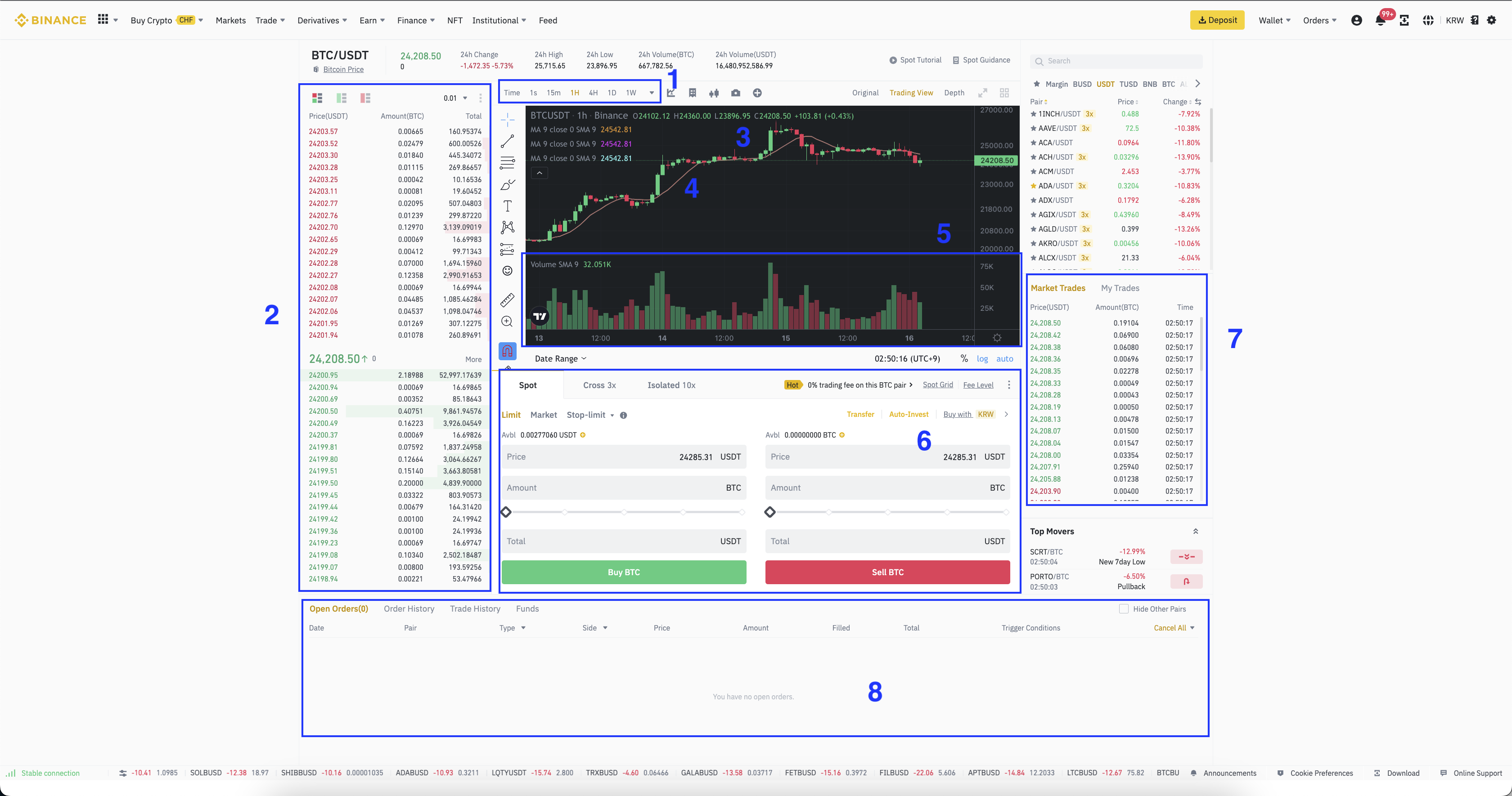Open the Fibonacci retracement lines tool
The height and width of the screenshot is (796, 1512).
507,162
